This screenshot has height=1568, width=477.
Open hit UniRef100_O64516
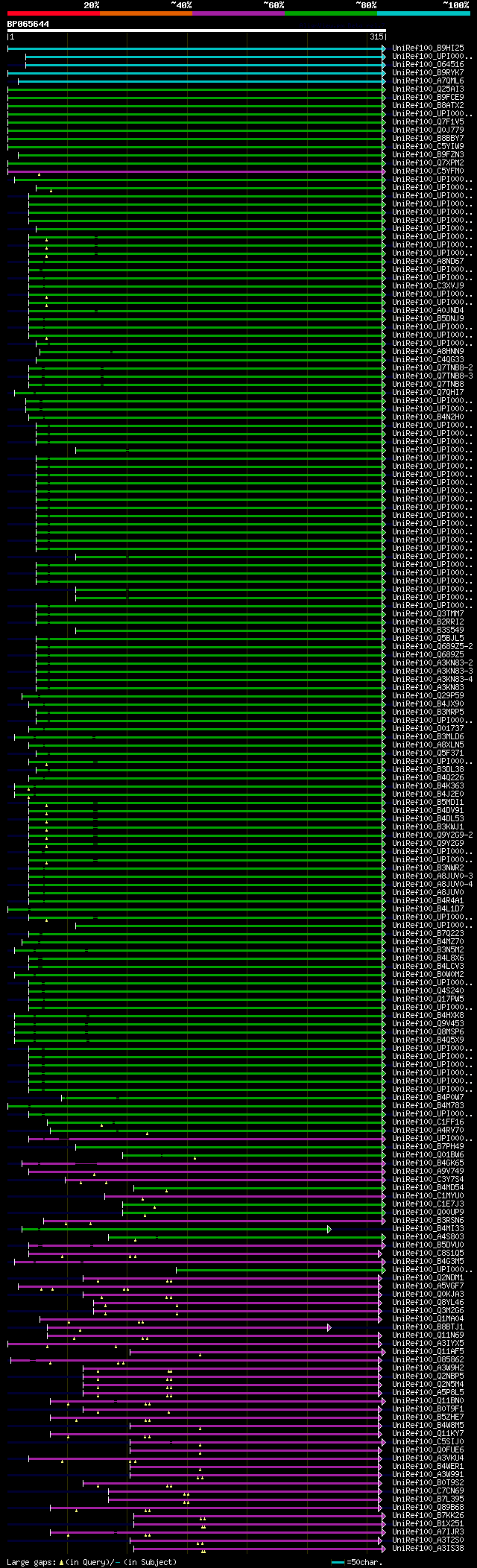click(428, 65)
